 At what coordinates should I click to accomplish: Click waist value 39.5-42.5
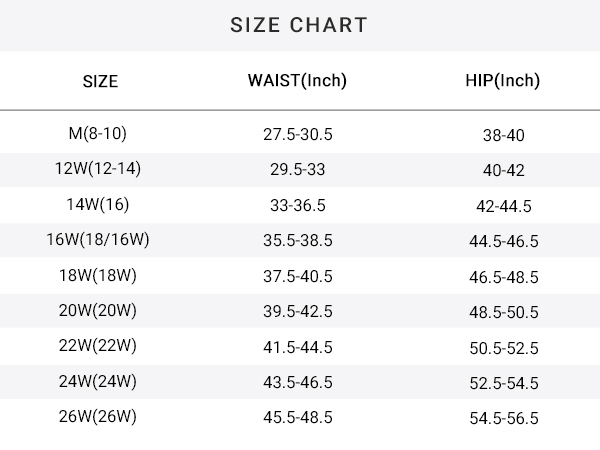(x=298, y=311)
